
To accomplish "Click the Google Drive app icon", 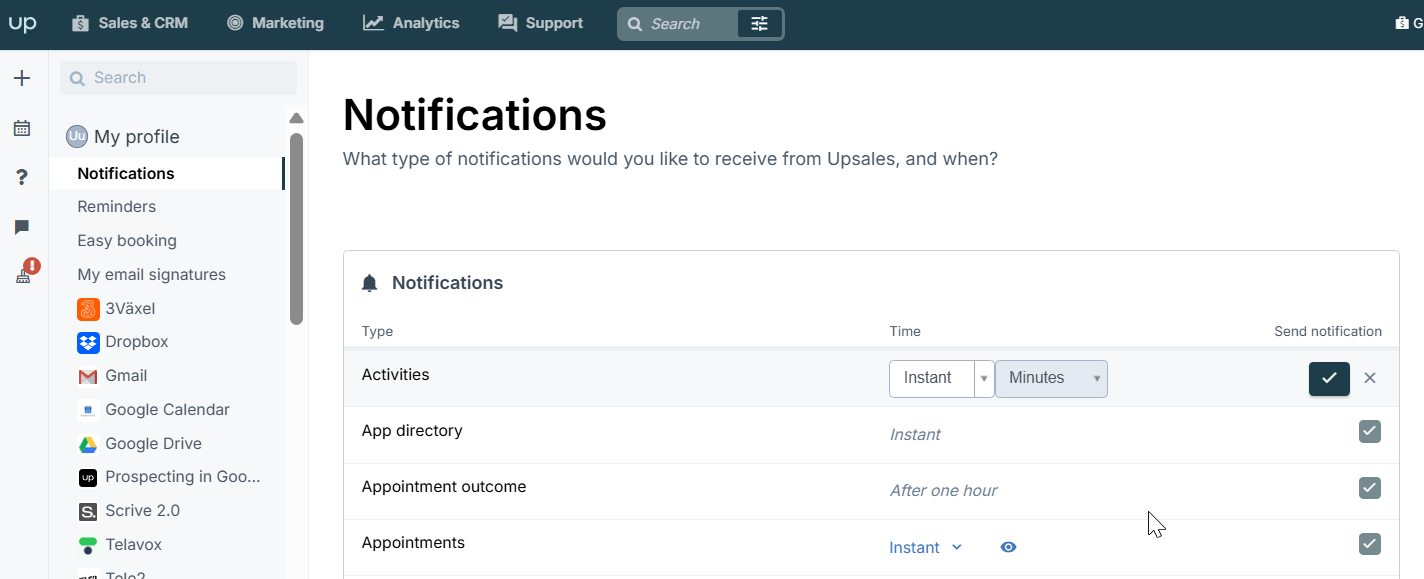I will tap(88, 444).
